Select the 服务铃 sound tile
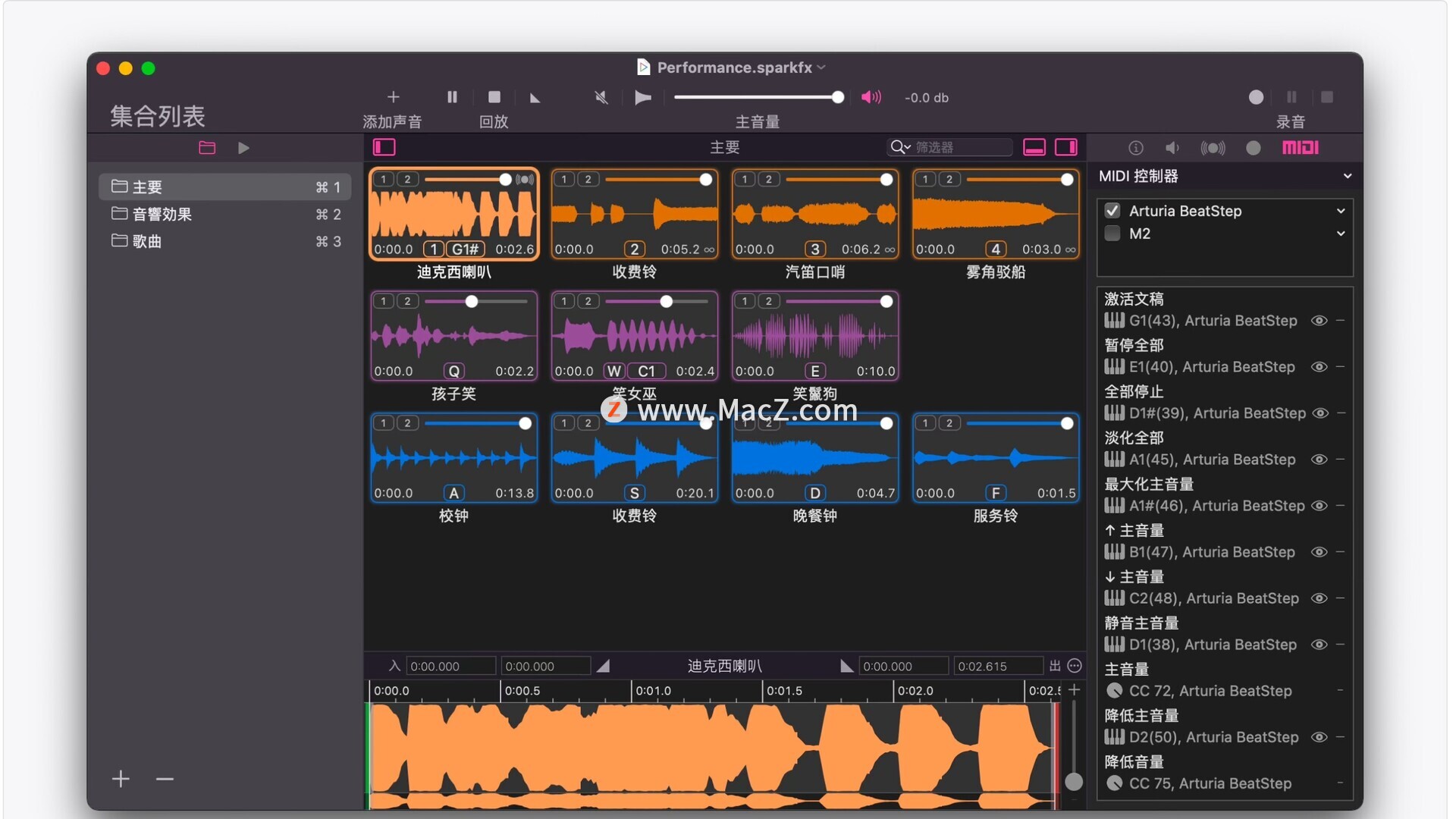The width and height of the screenshot is (1456, 819). tap(995, 459)
